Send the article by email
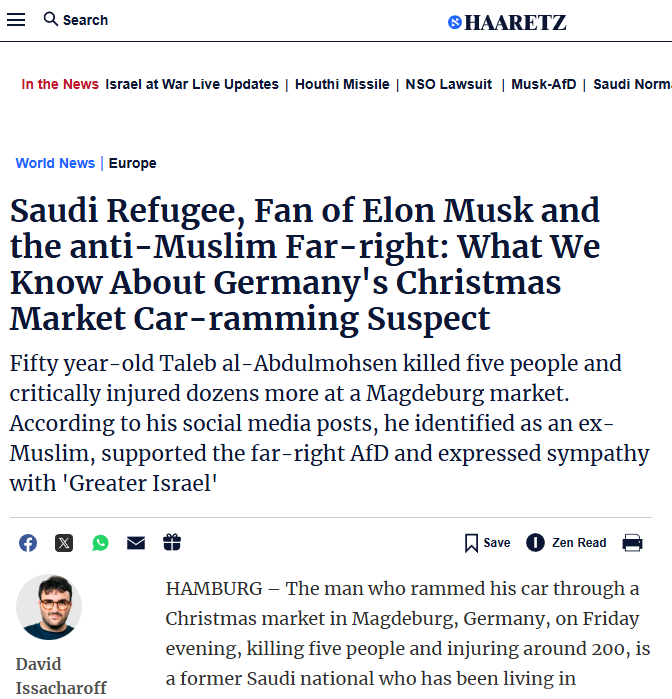The width and height of the screenshot is (672, 699). pyautogui.click(x=136, y=543)
